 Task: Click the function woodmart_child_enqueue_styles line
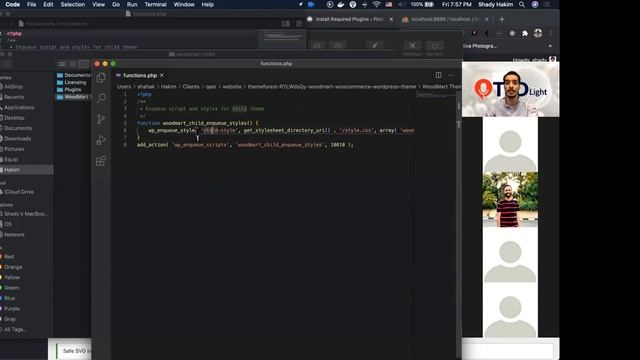198,123
